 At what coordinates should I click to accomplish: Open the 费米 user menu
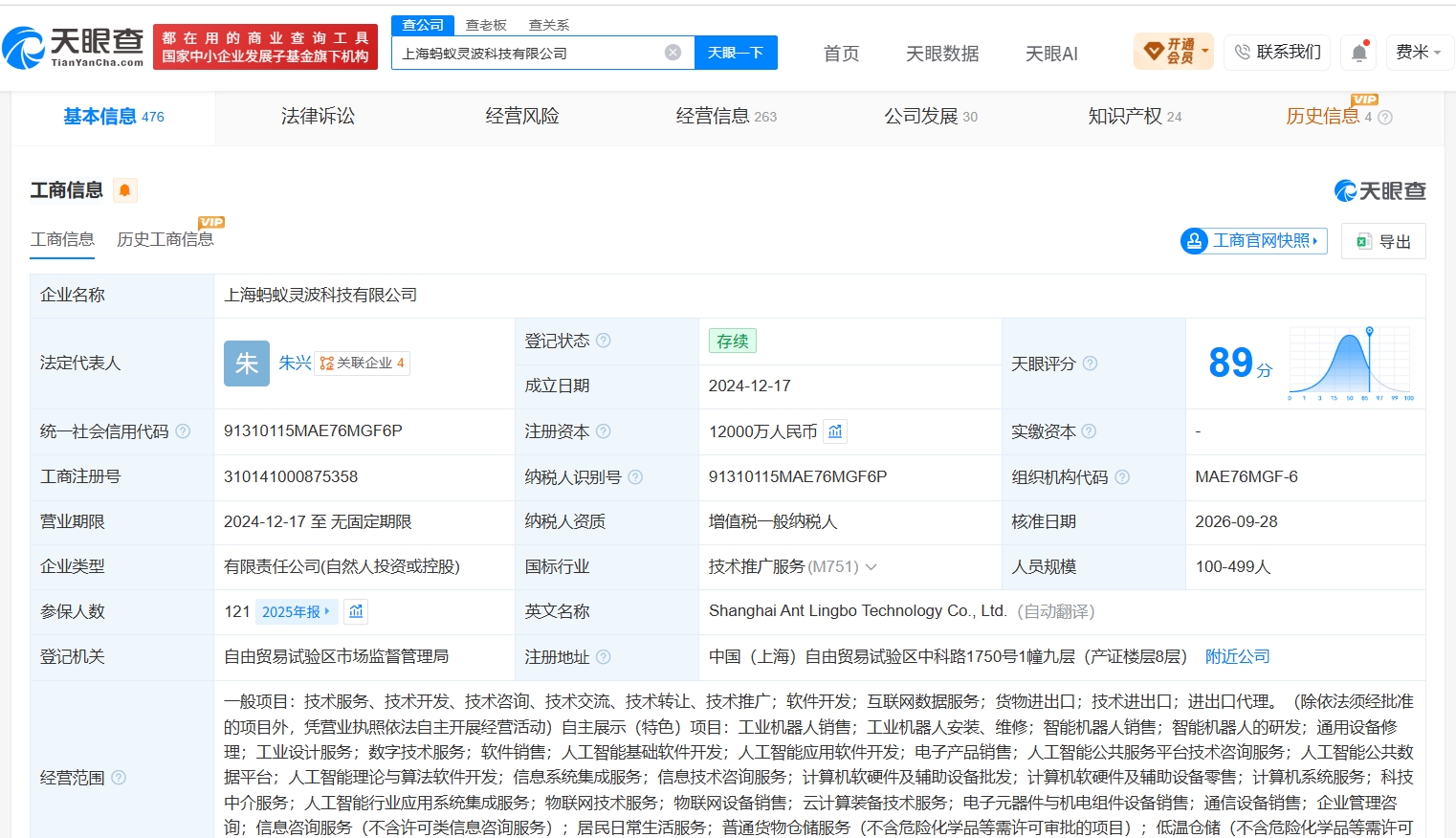(1420, 52)
